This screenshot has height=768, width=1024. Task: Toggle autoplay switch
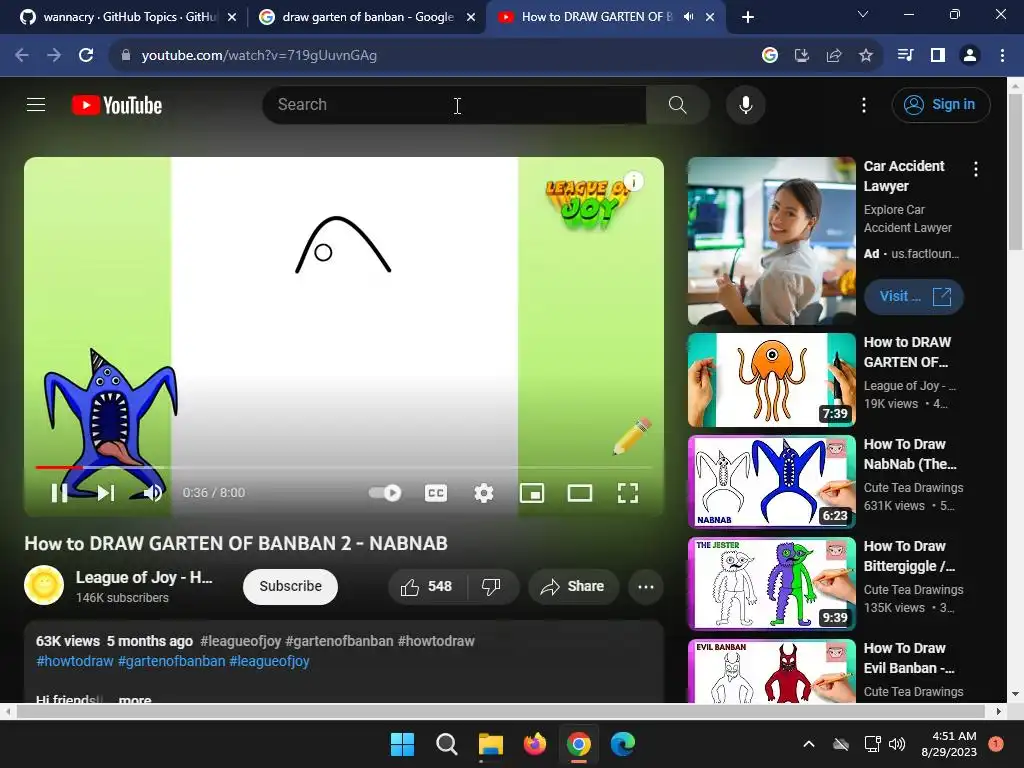(x=385, y=493)
